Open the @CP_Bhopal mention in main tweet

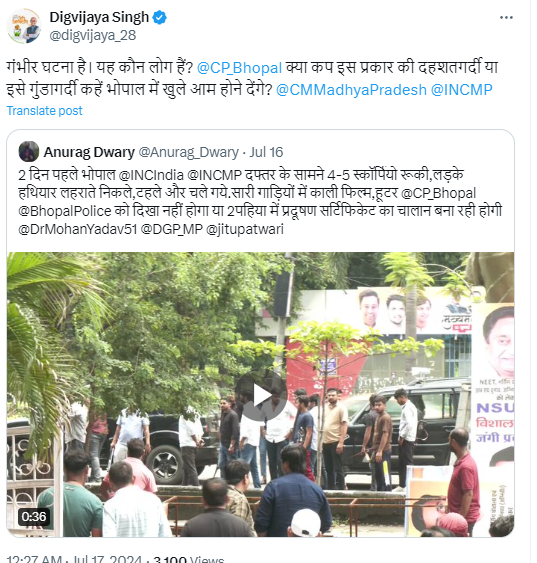[239, 68]
